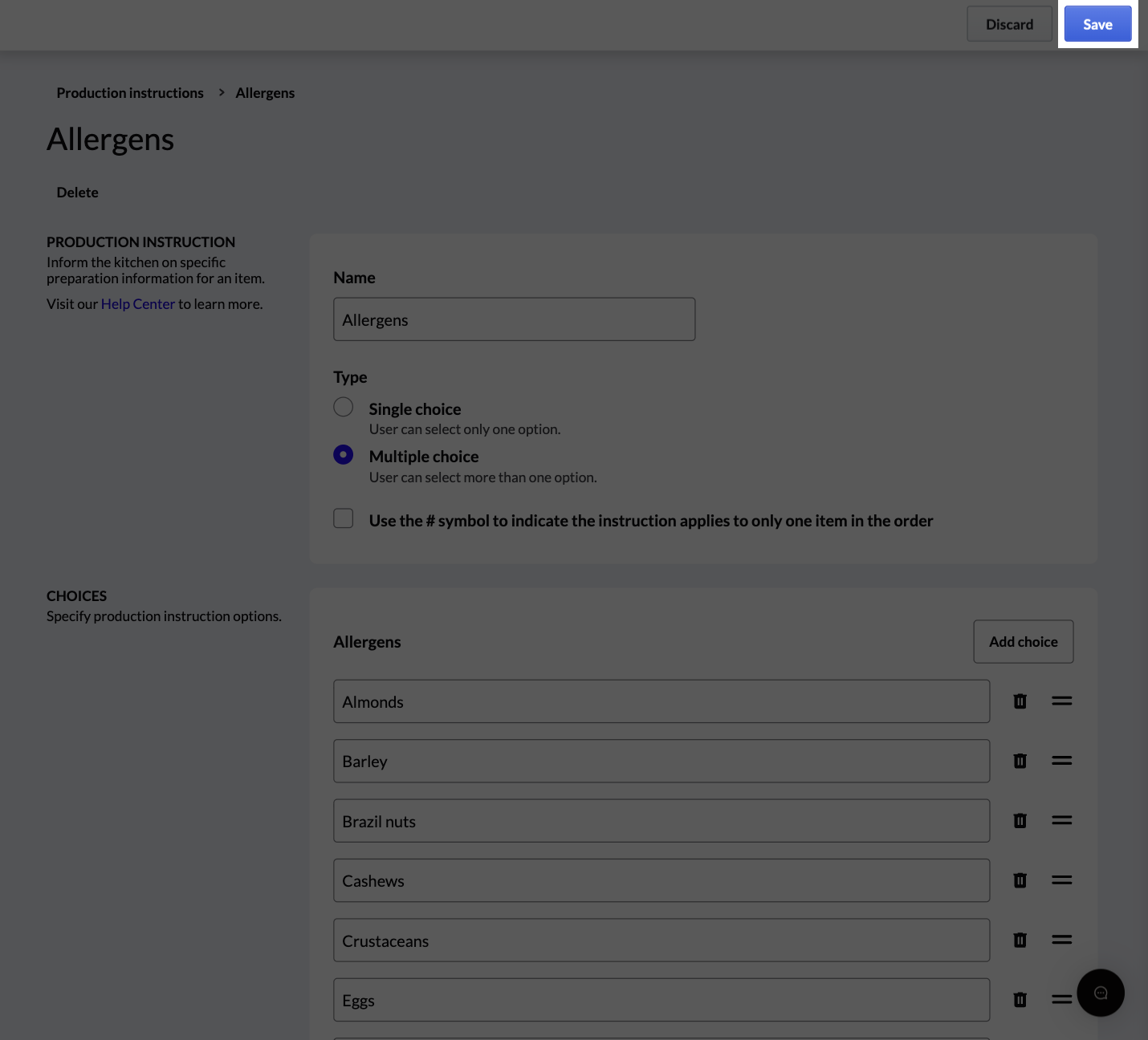Click the Single choice label text
Image resolution: width=1148 pixels, height=1040 pixels.
point(415,409)
